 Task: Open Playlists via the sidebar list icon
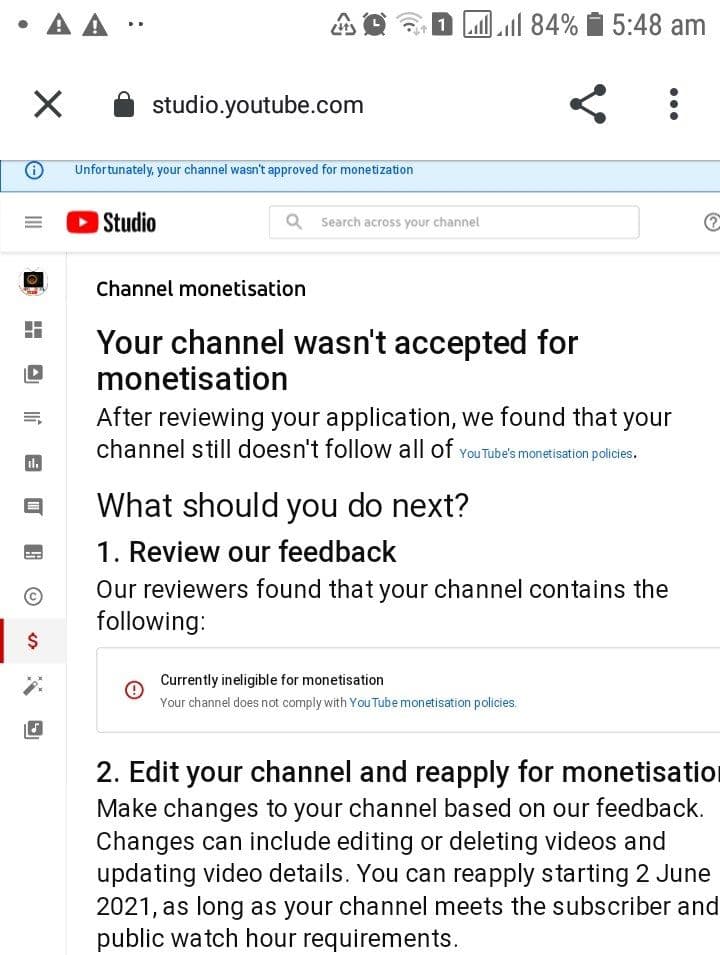(x=34, y=418)
